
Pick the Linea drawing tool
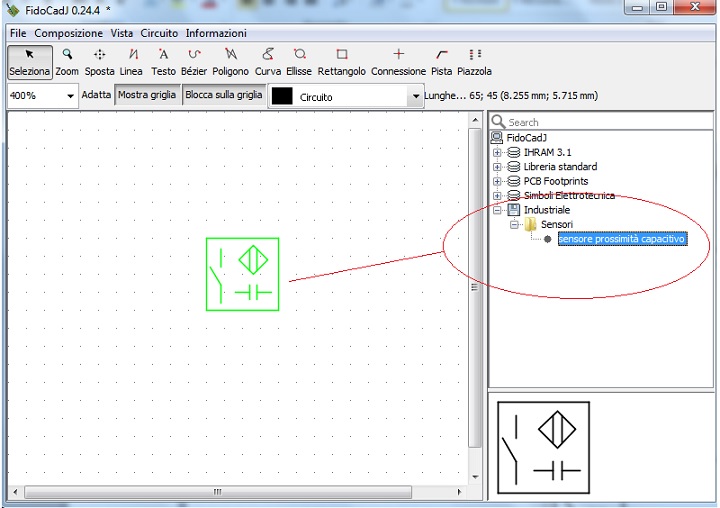[132, 62]
